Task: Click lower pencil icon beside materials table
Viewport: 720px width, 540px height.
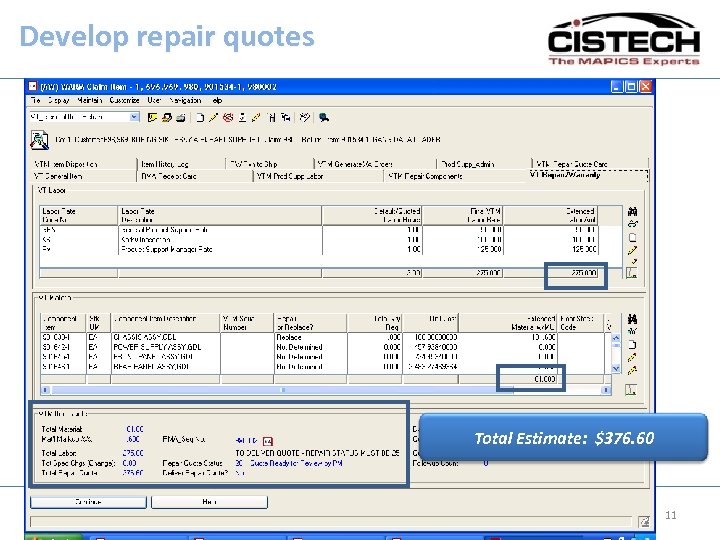Action: coord(632,370)
